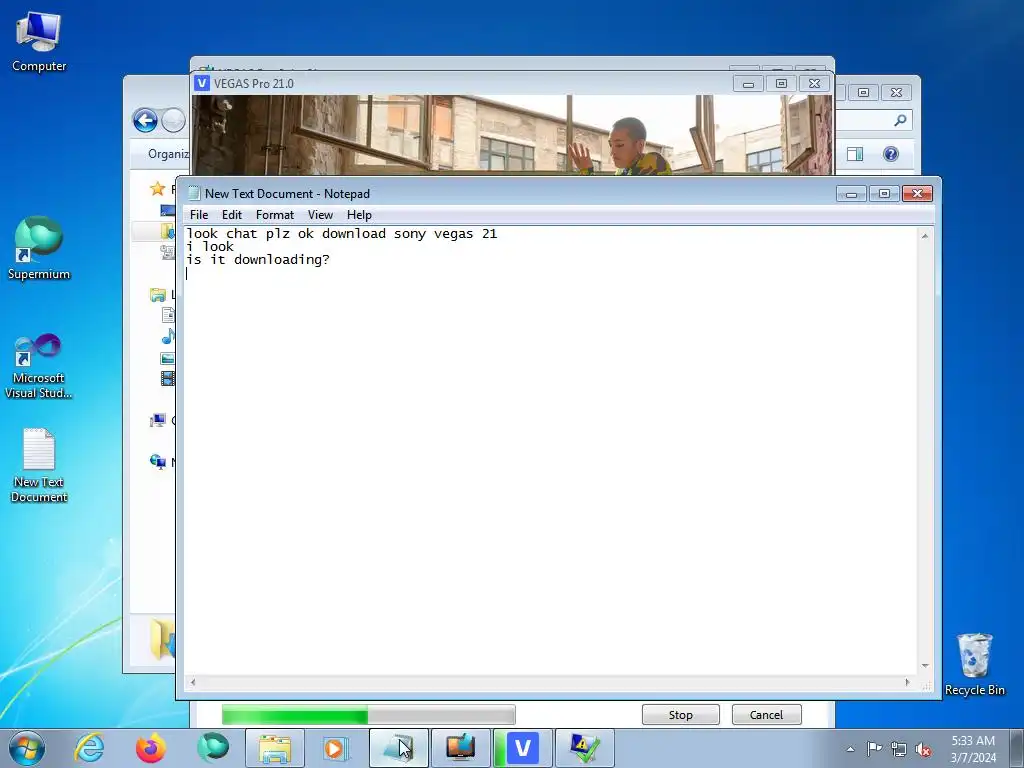Open the Microsoft Visual Studio shortcut
Image resolution: width=1024 pixels, height=768 pixels.
pos(39,366)
